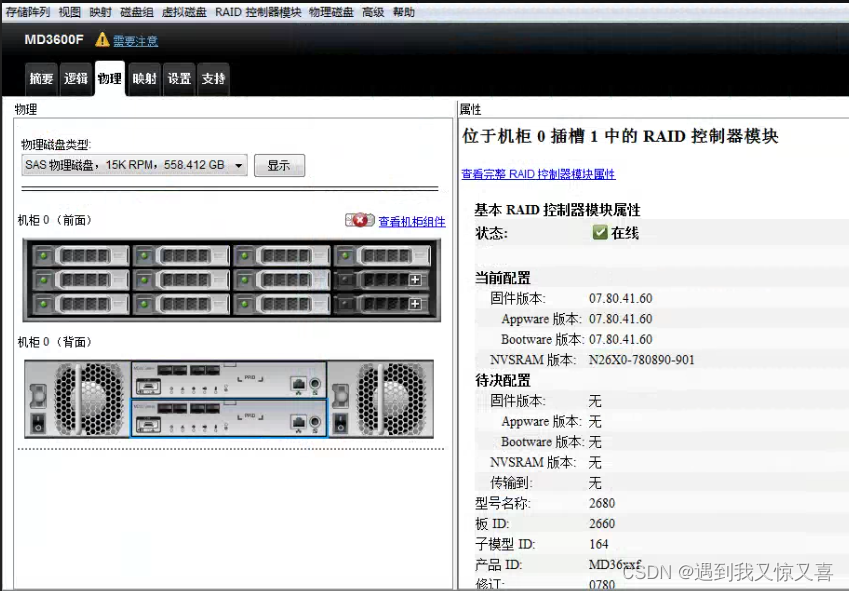849x591 pixels.
Task: Click the MD3600F array name
Action: (x=54, y=40)
